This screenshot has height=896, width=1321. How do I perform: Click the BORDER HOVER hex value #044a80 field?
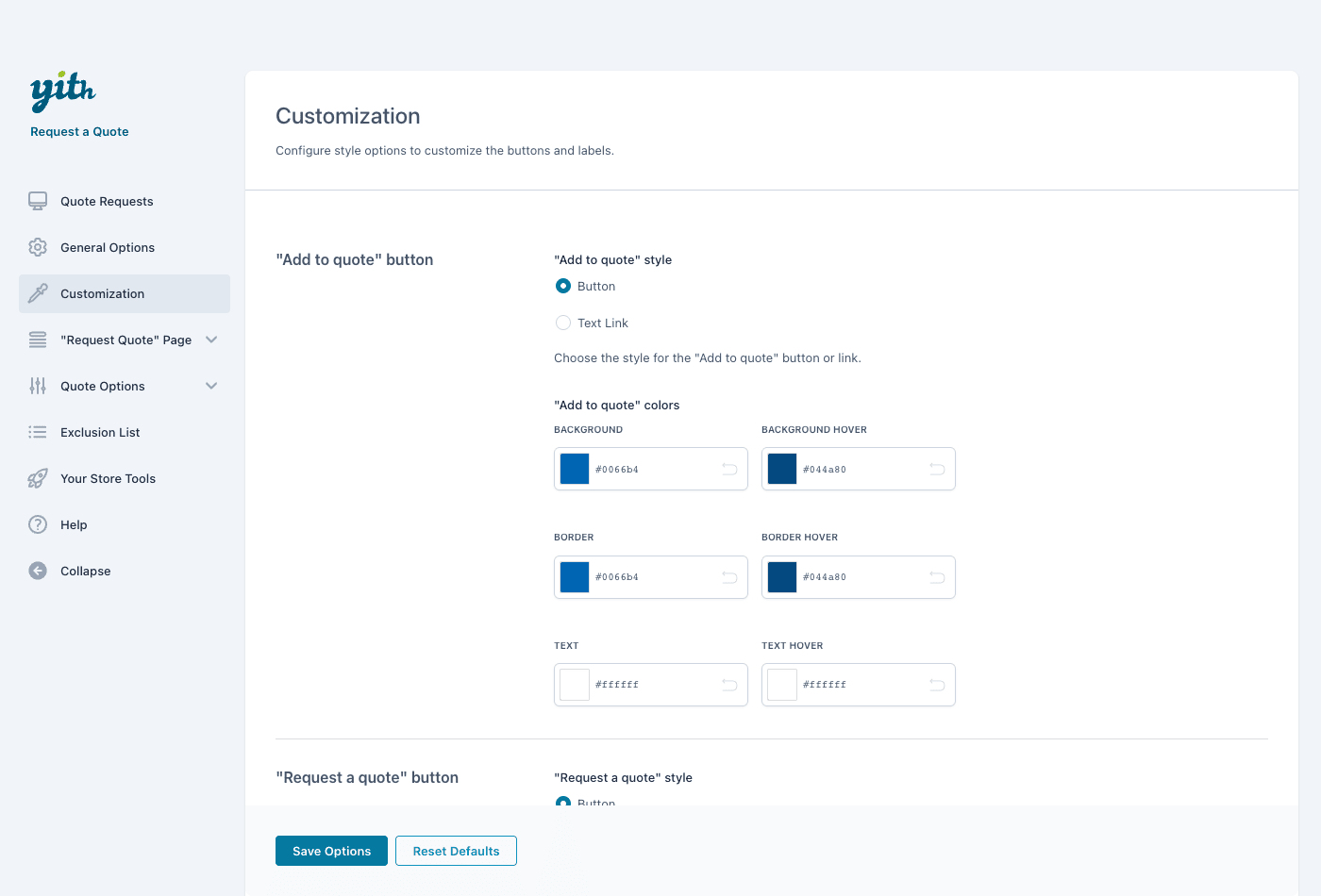click(825, 577)
